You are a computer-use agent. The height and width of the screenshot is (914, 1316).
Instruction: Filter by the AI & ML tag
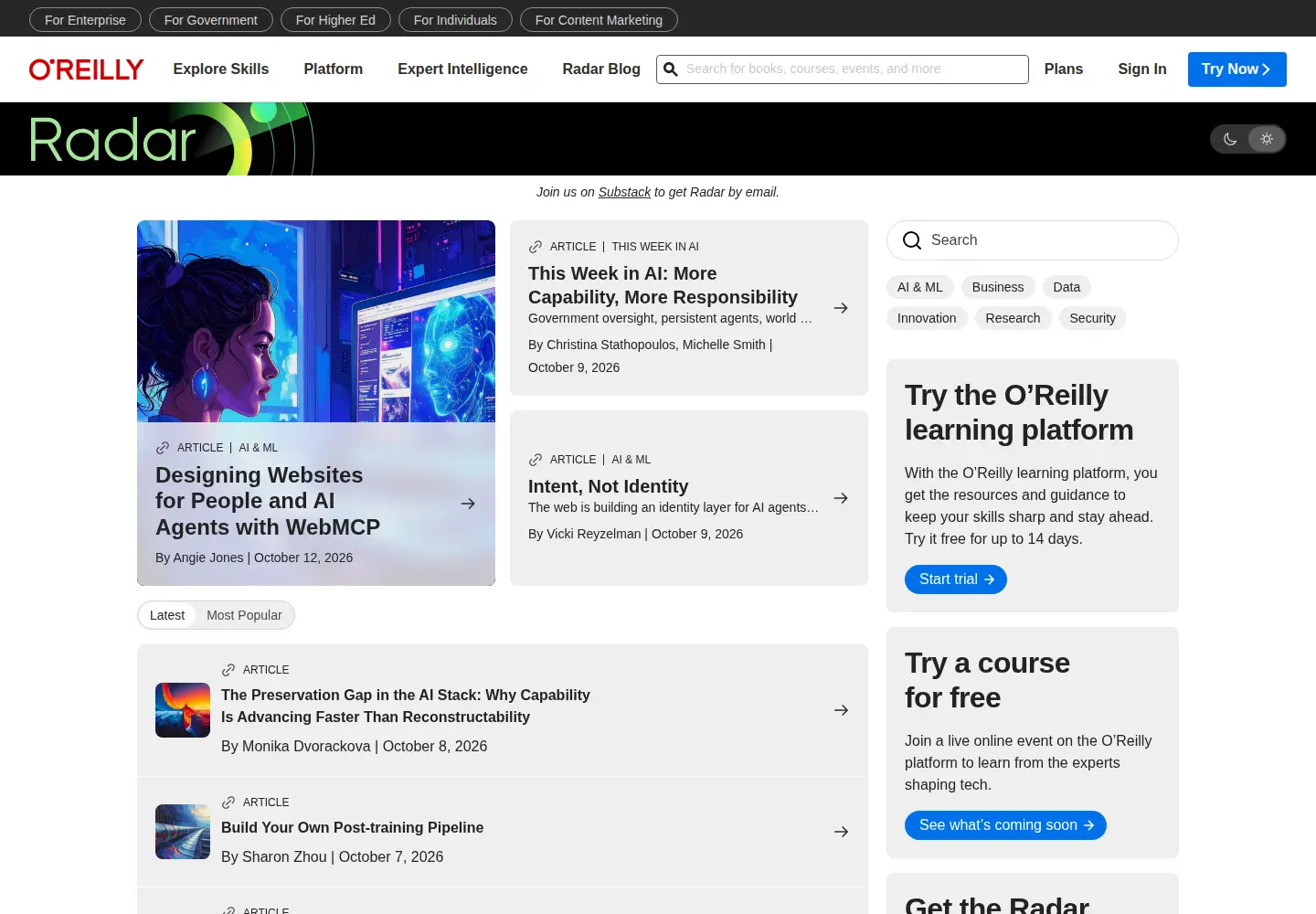pos(920,287)
